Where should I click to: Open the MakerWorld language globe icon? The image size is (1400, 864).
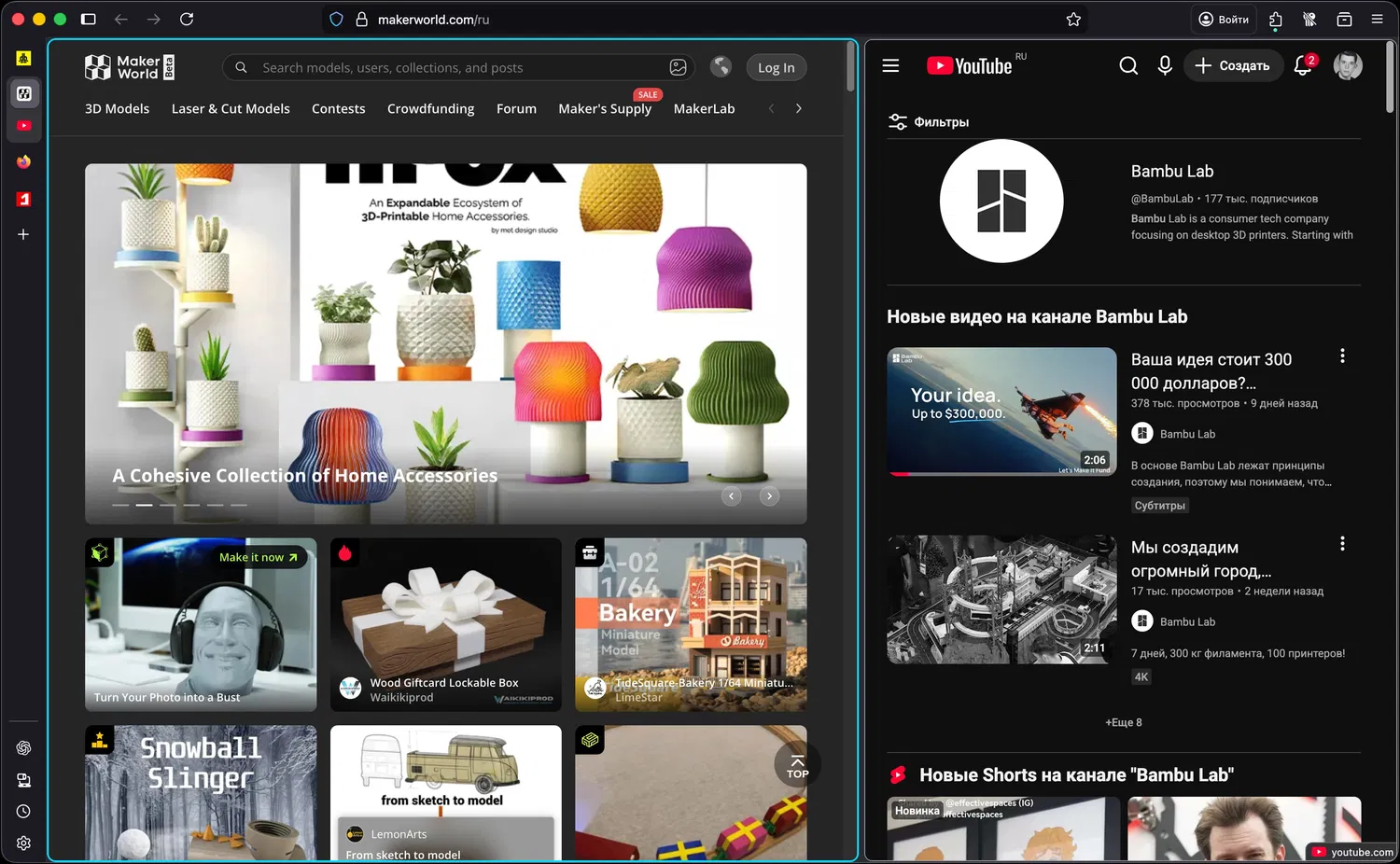tap(721, 66)
